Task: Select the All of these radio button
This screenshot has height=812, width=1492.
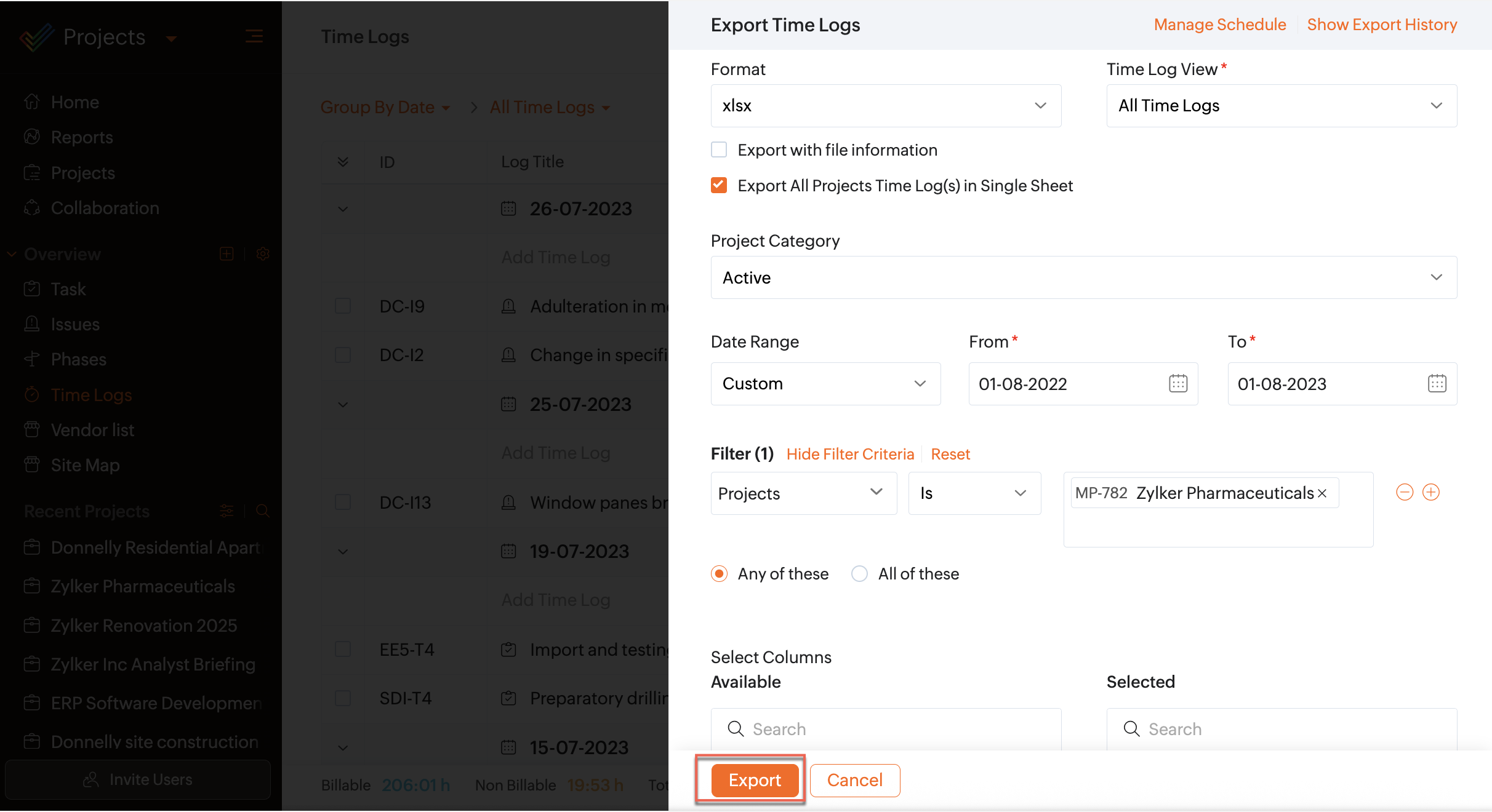Action: (x=859, y=574)
